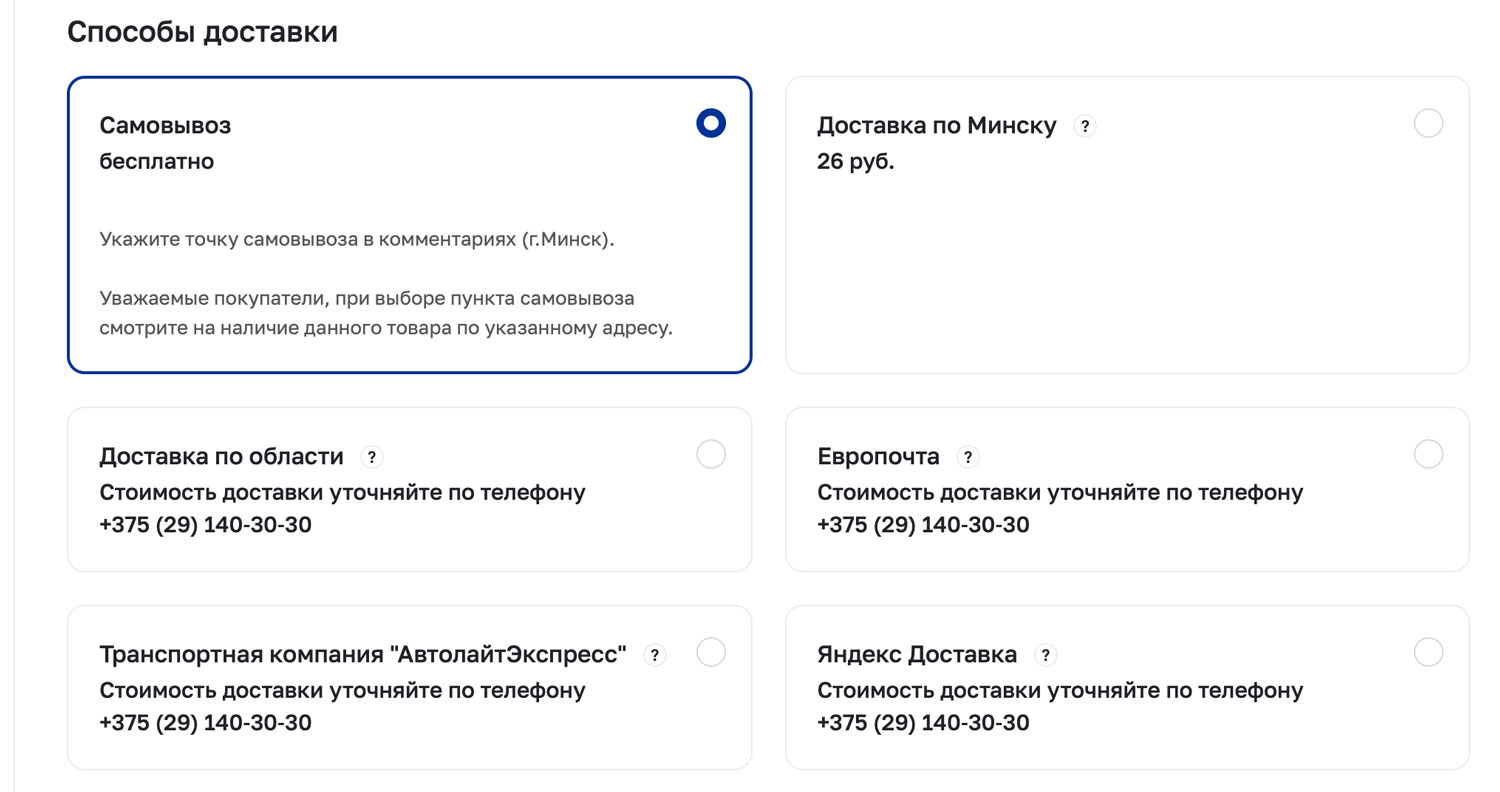The width and height of the screenshot is (1500, 792).
Task: Click the 26 руб. price text
Action: tap(855, 162)
